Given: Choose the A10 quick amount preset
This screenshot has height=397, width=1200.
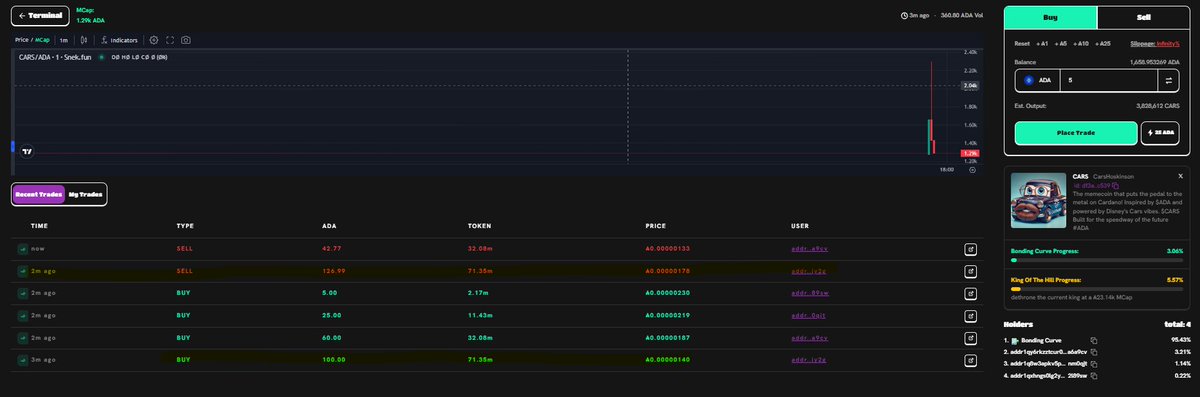Looking at the screenshot, I should 1082,44.
